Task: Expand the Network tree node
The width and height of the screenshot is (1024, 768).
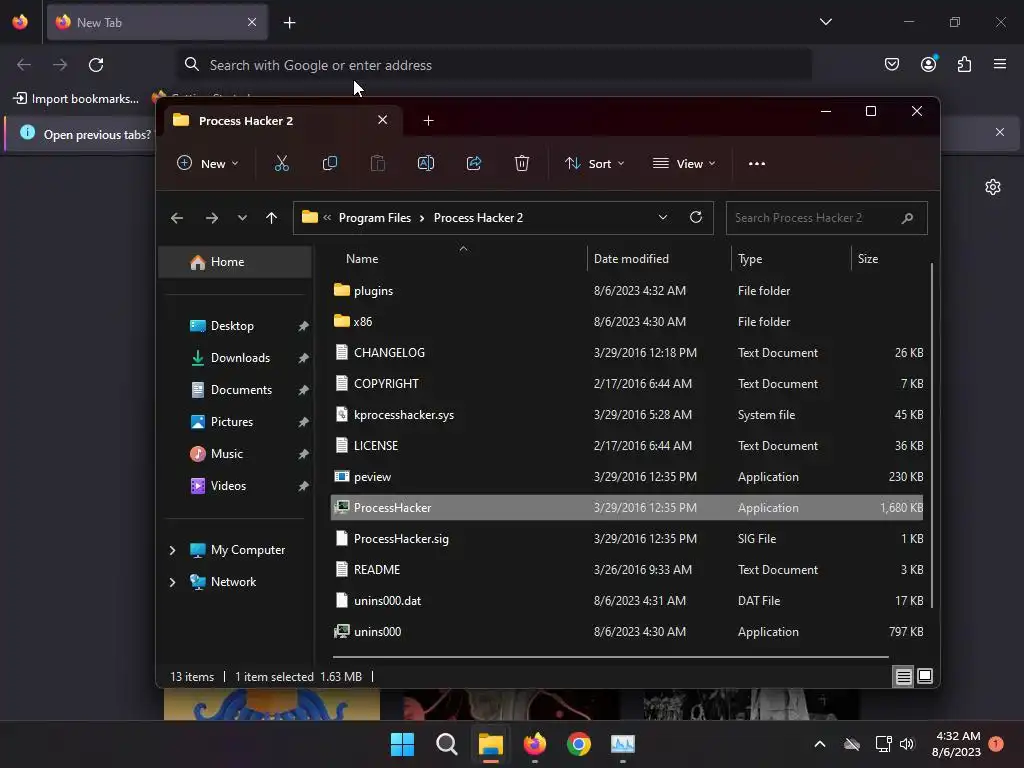Action: pos(172,582)
